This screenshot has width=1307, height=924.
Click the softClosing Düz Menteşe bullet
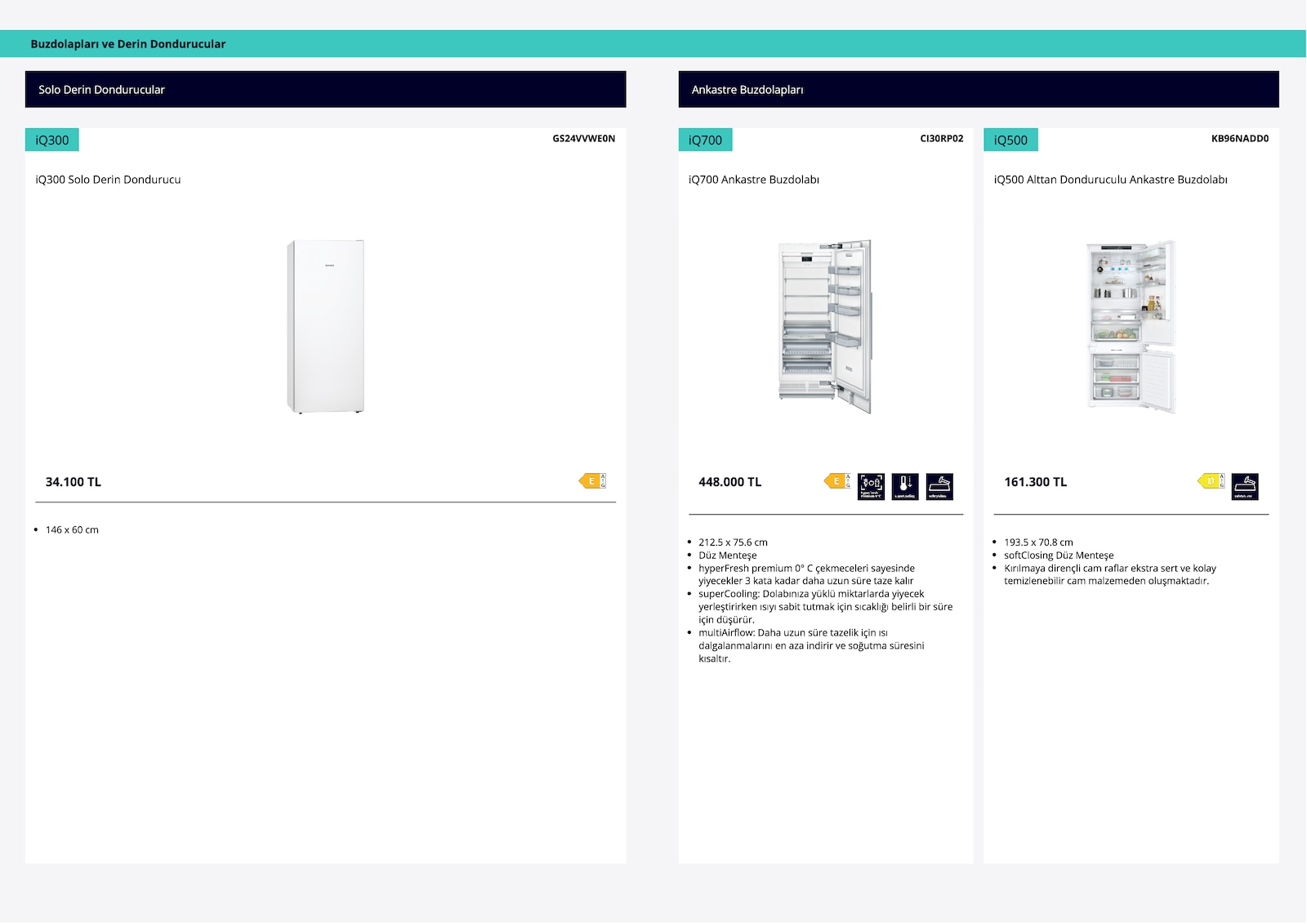point(1059,556)
